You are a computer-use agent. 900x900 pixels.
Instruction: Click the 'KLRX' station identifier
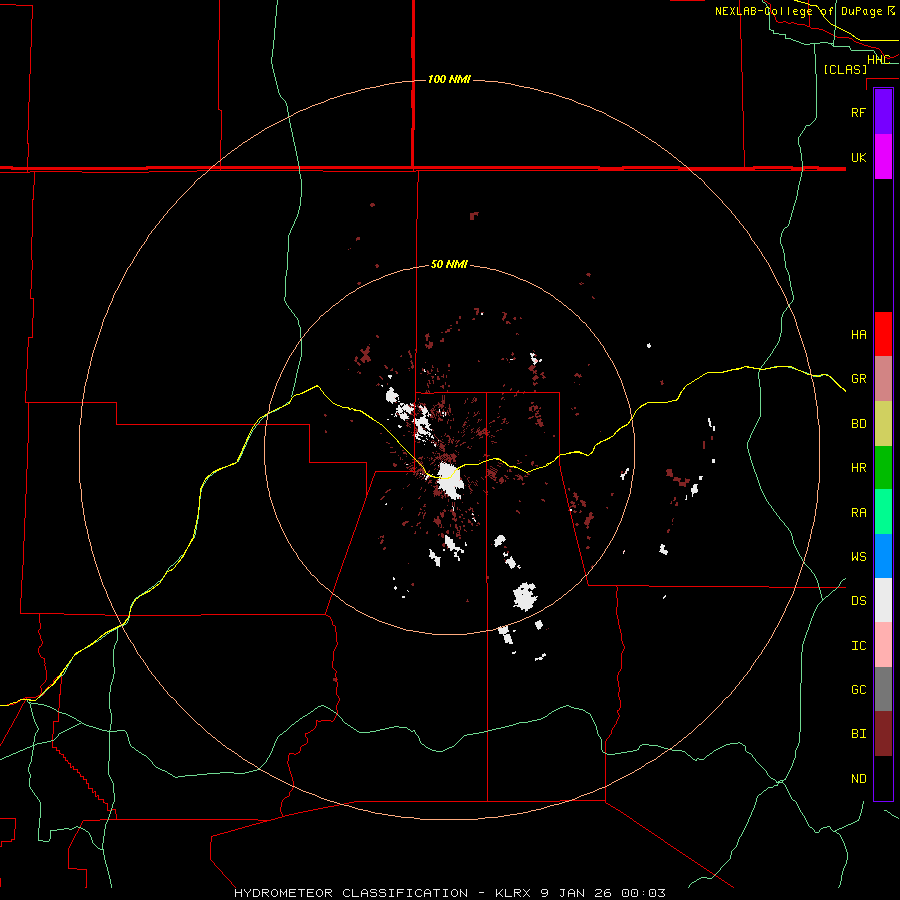coord(513,893)
